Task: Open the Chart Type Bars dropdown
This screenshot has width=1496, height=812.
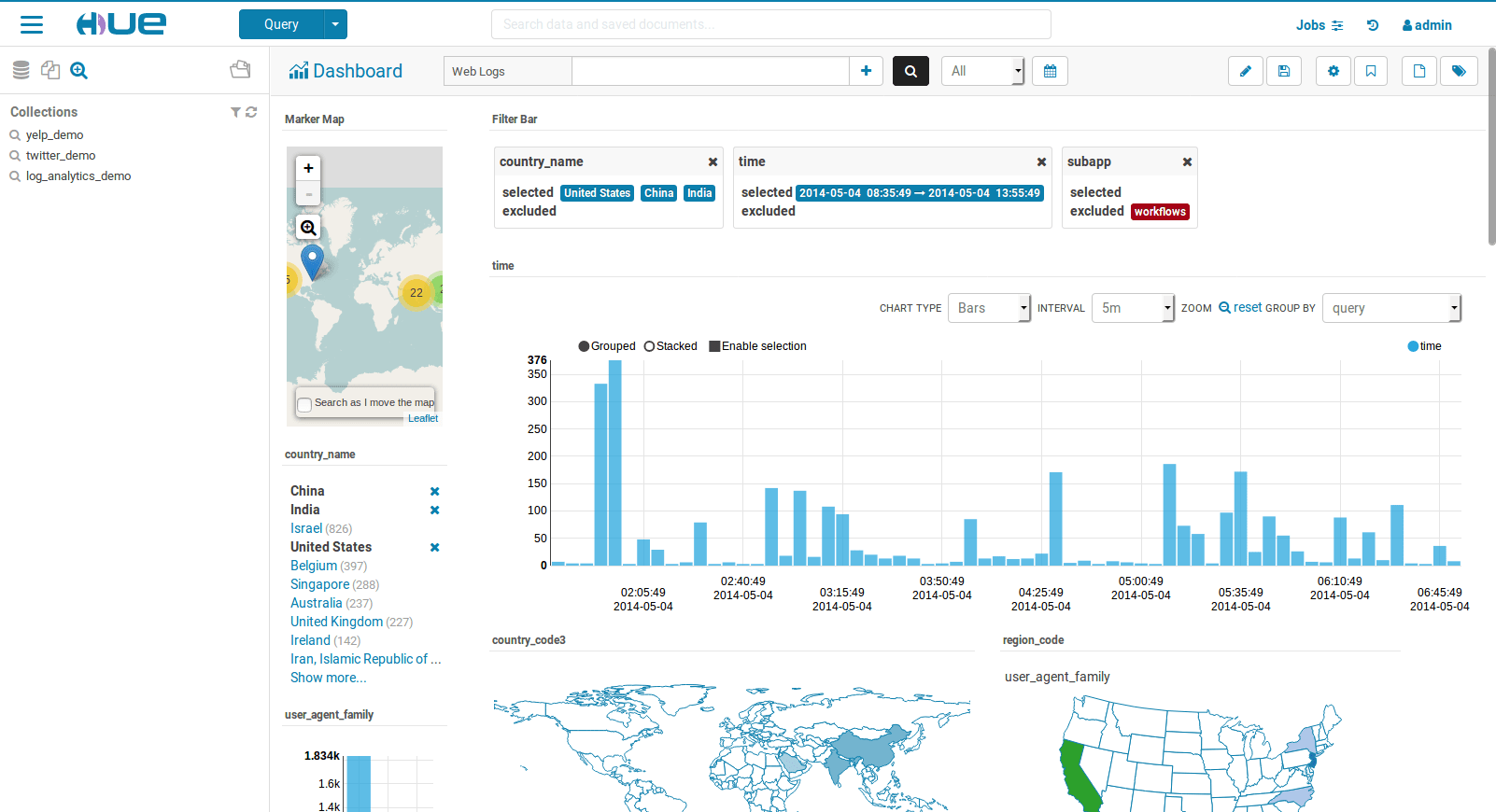Action: click(x=989, y=308)
